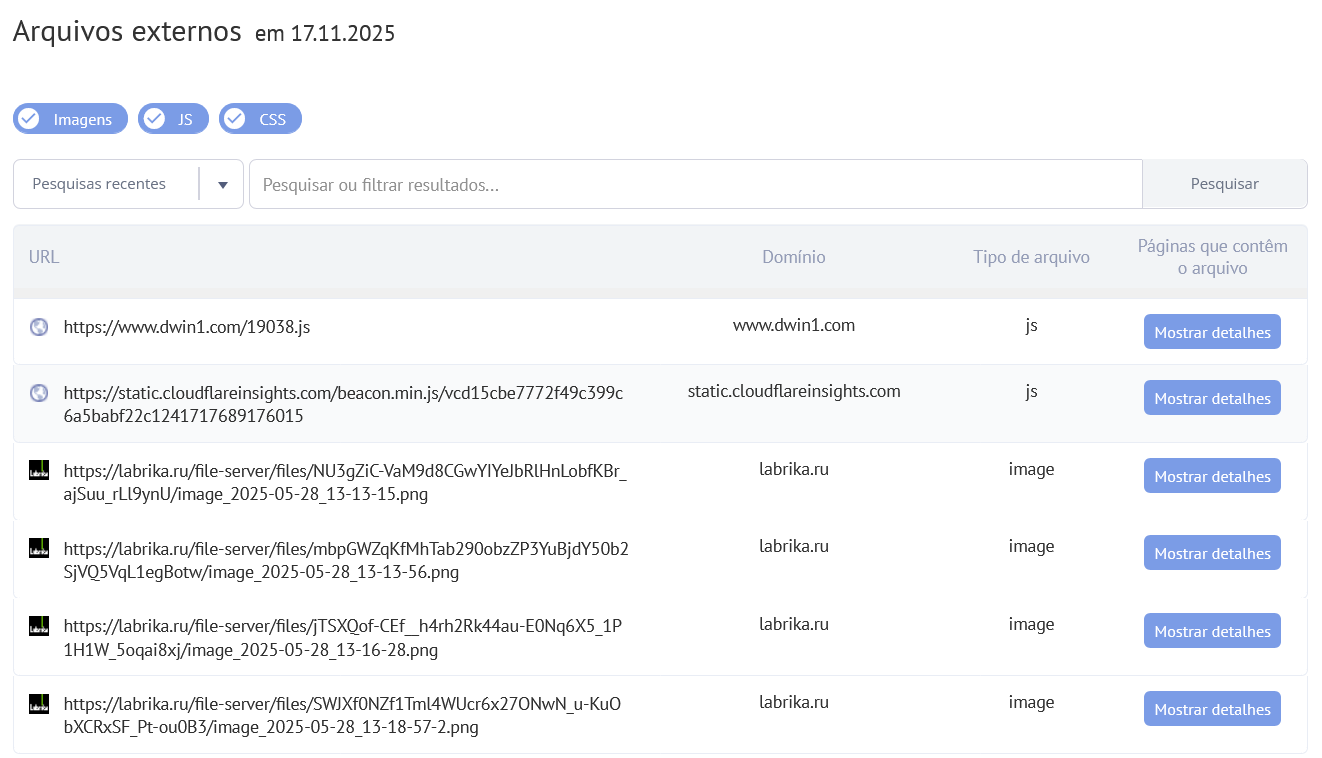Click the image thumbnail for image_2025-05-28_13-13-15.png
The height and width of the screenshot is (758, 1322).
click(x=38, y=470)
